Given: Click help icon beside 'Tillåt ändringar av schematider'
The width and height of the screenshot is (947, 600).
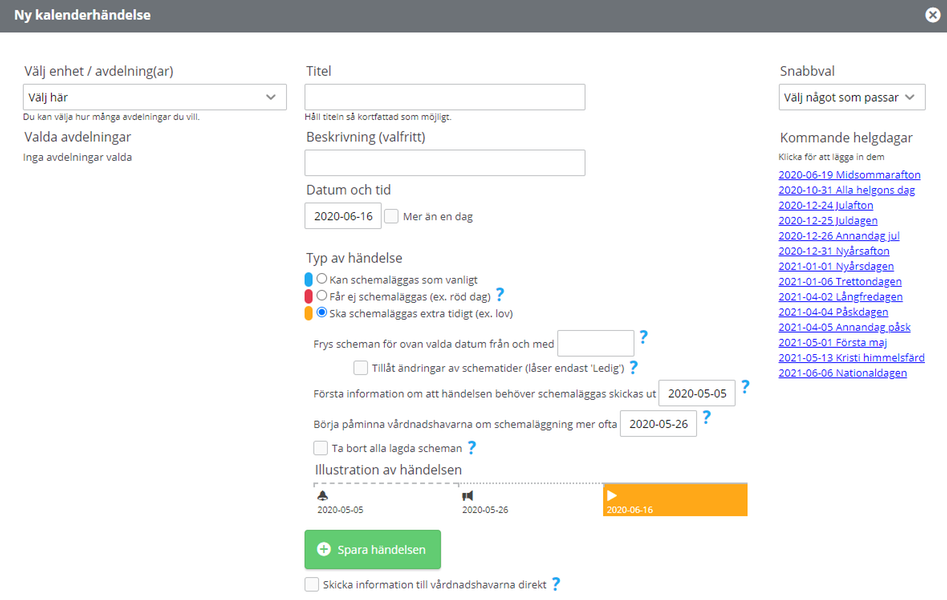Looking at the screenshot, I should (634, 367).
